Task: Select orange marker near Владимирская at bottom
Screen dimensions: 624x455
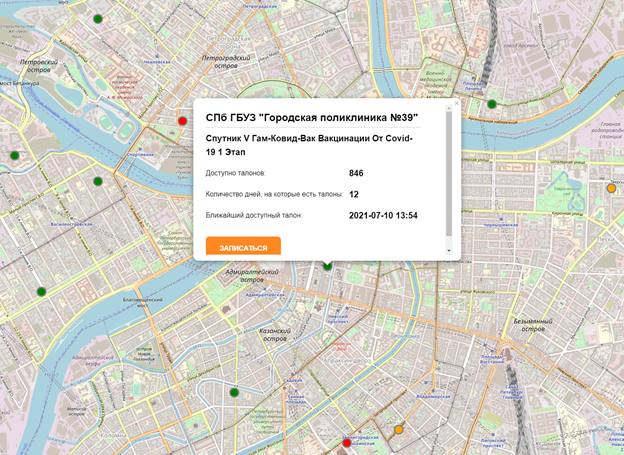Action: tap(398, 430)
